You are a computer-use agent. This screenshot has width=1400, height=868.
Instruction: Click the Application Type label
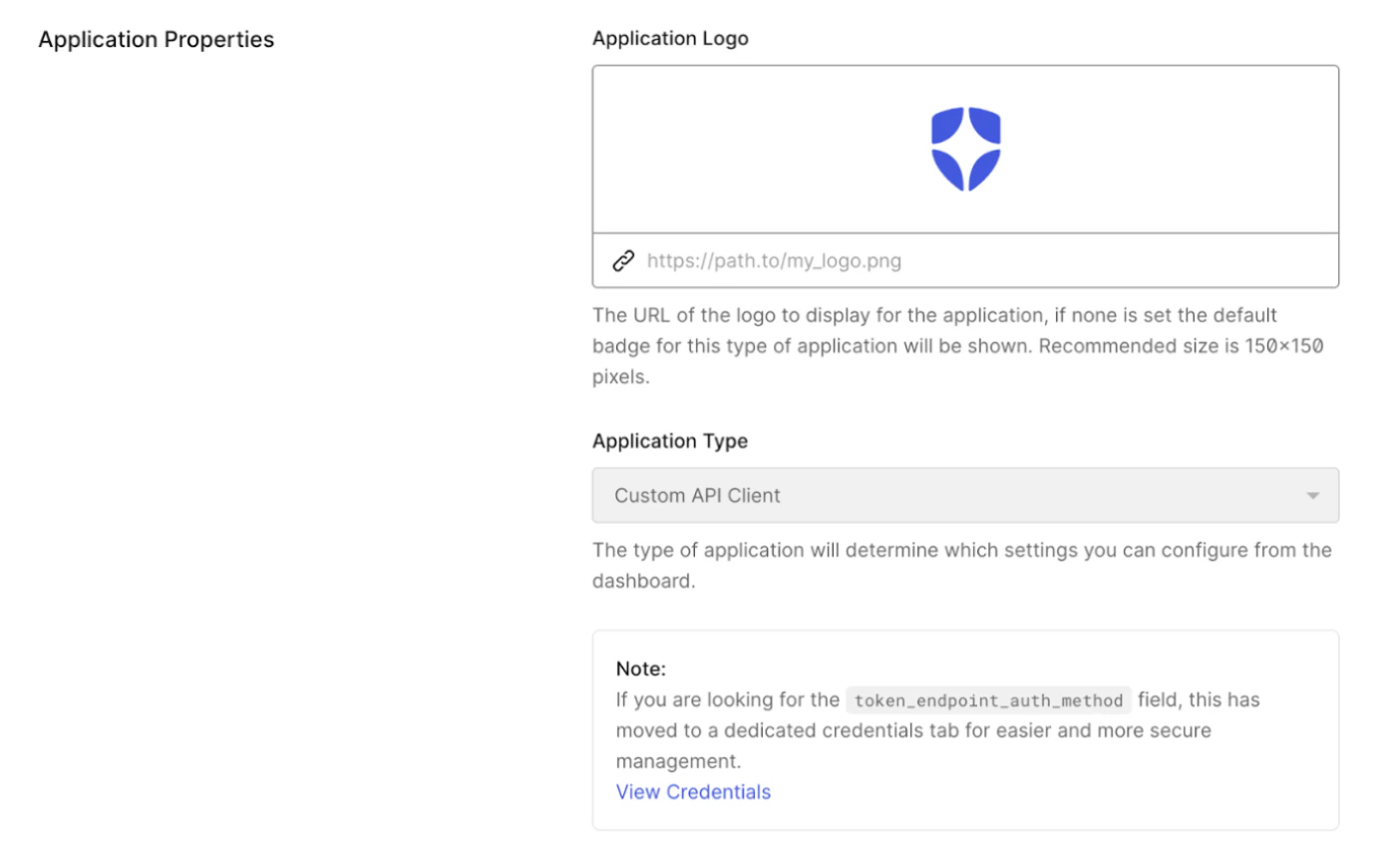(670, 441)
